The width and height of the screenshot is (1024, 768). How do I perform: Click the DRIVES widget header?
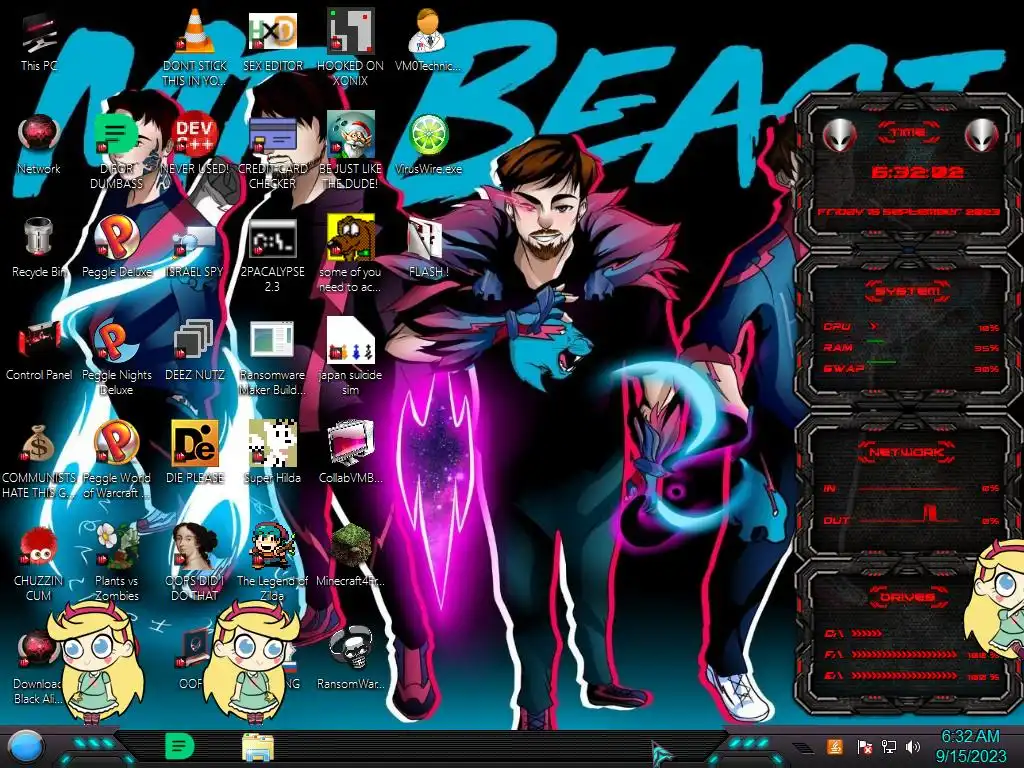point(907,597)
